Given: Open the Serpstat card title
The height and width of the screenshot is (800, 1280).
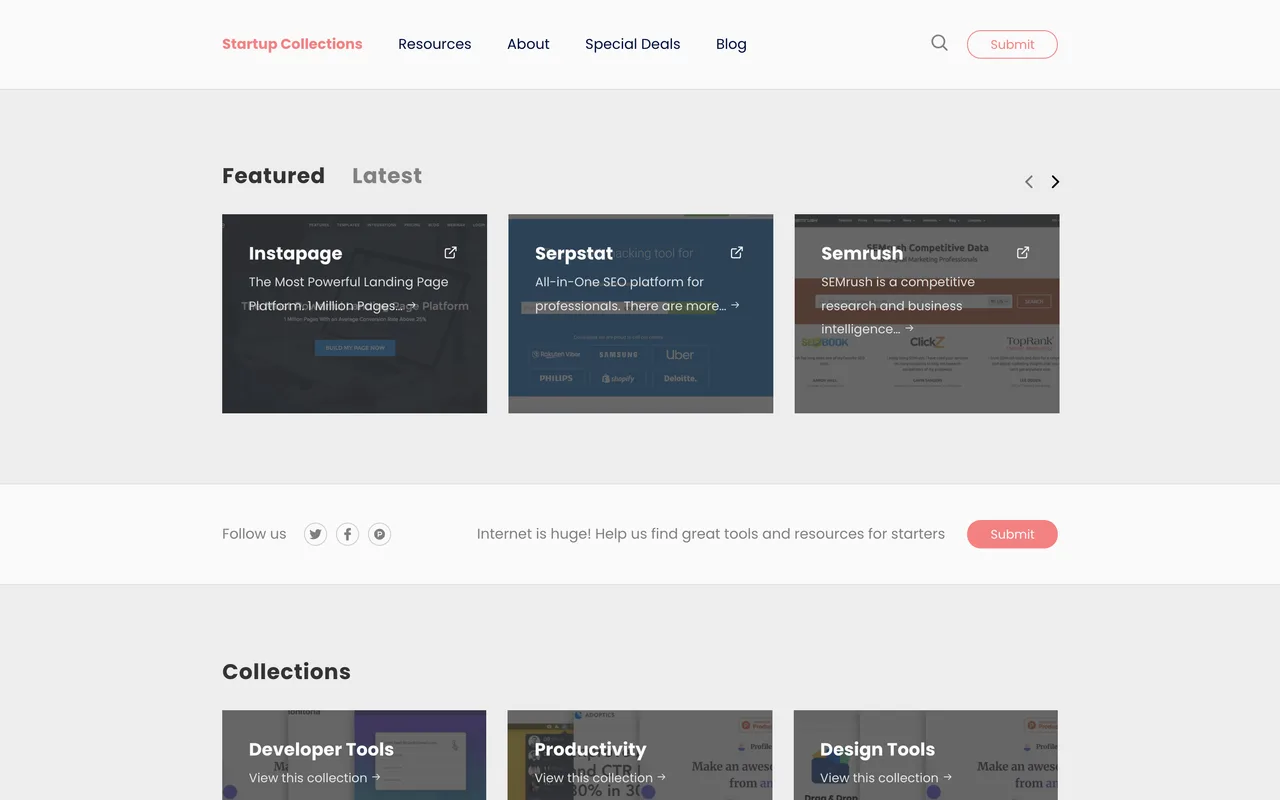Looking at the screenshot, I should pyautogui.click(x=574, y=254).
